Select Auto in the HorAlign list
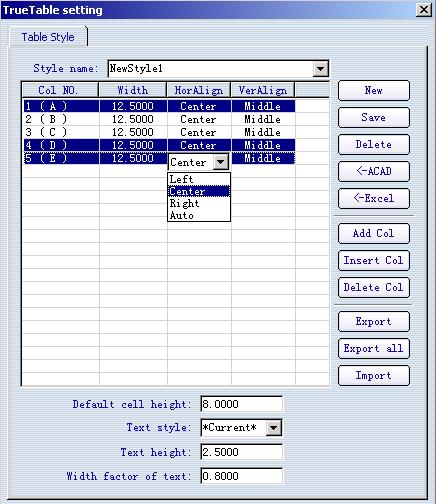This screenshot has height=504, width=436. [x=199, y=215]
